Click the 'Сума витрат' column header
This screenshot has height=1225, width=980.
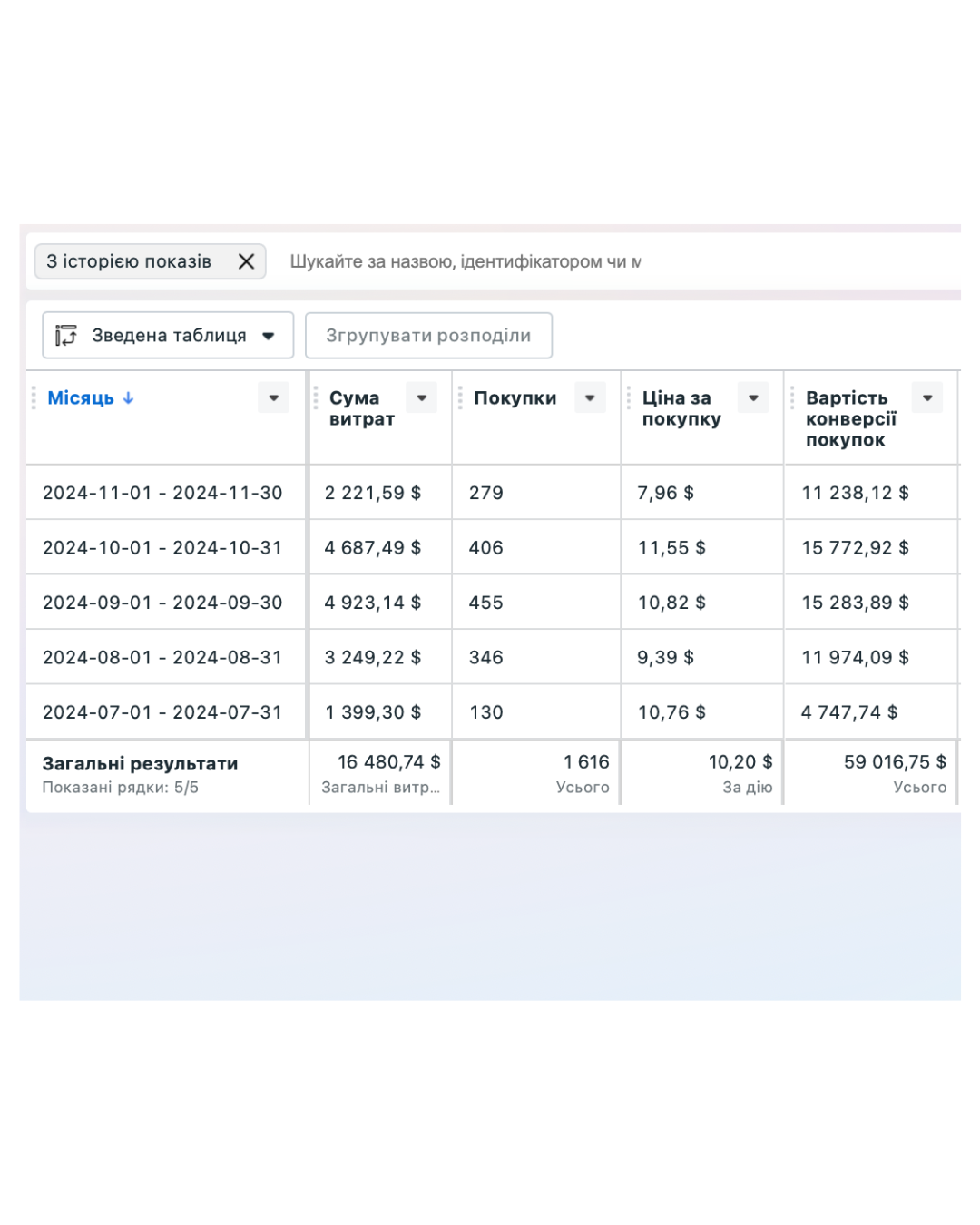click(362, 408)
